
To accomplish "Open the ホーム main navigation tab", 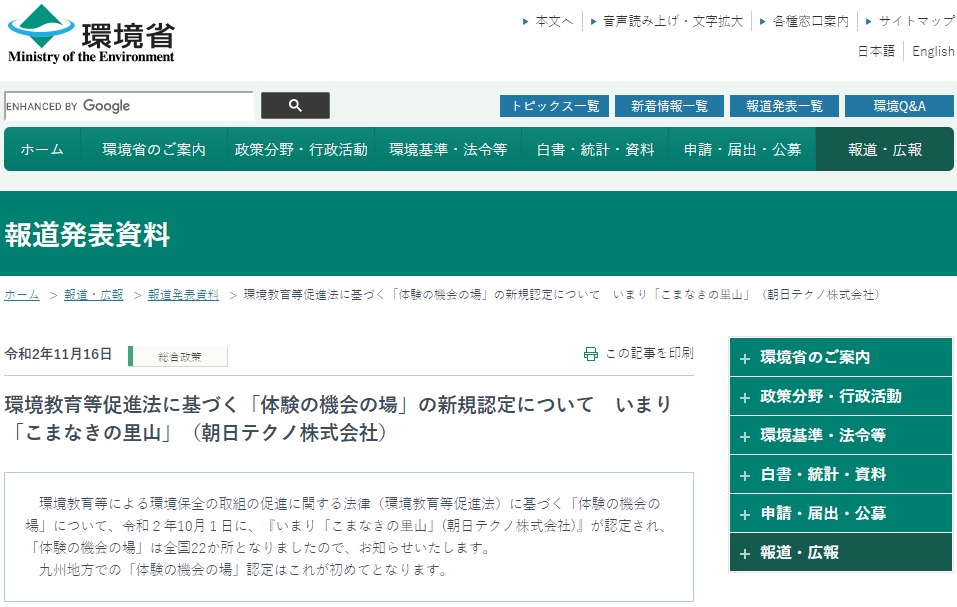I will pyautogui.click(x=42, y=150).
